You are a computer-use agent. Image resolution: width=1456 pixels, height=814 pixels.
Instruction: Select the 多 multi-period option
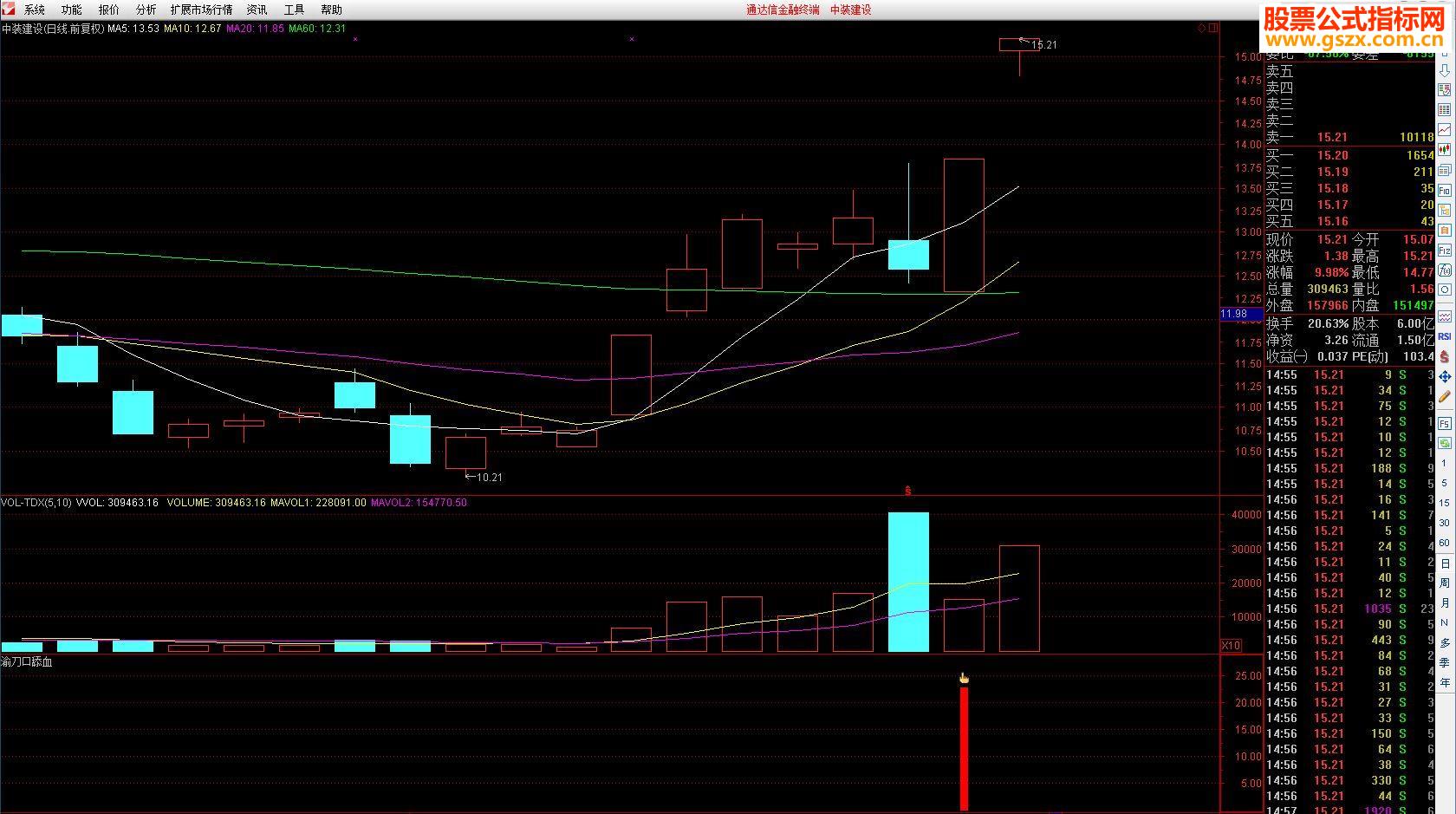tap(1445, 643)
